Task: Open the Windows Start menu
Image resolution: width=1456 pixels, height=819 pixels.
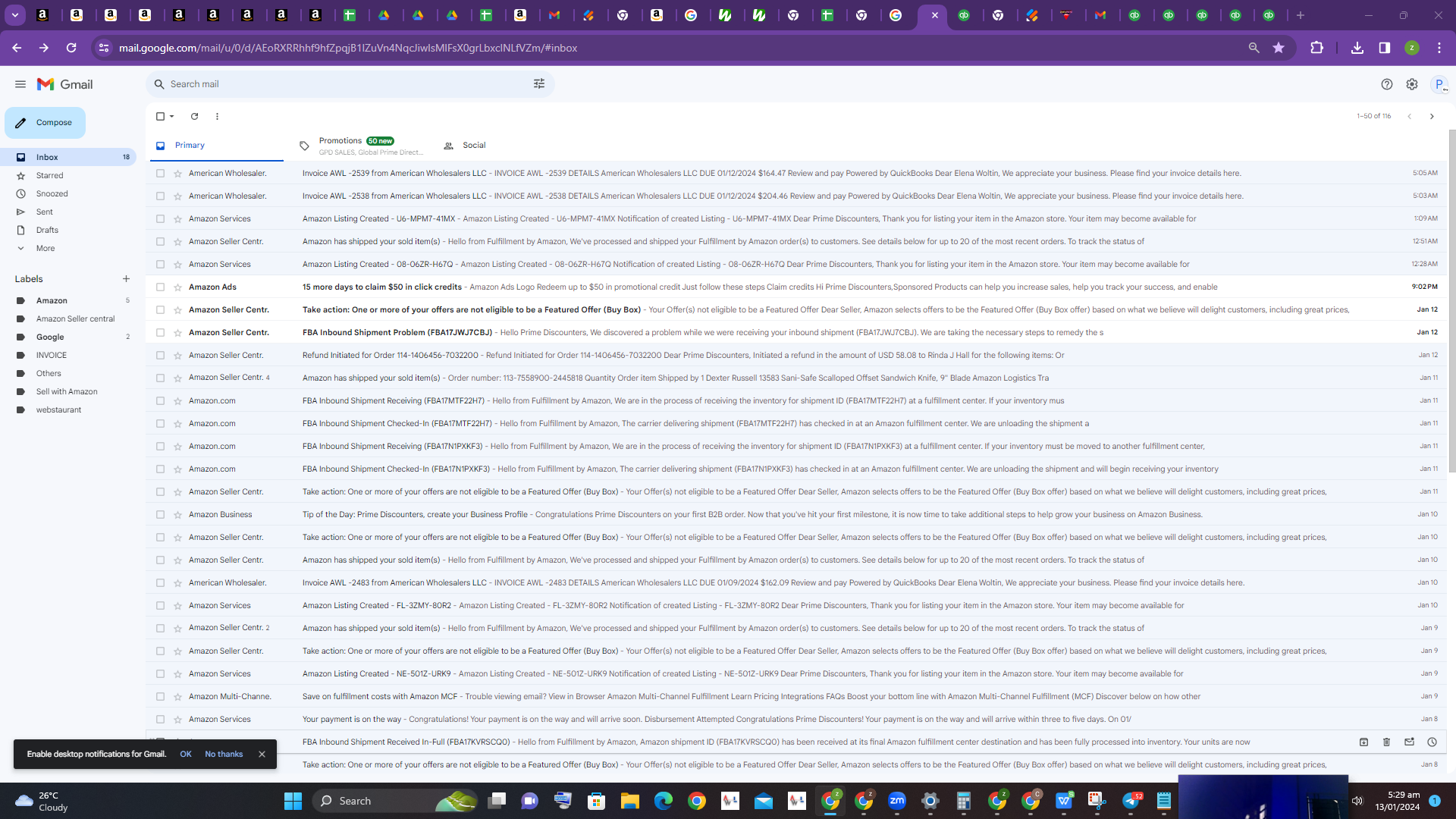Action: (293, 801)
